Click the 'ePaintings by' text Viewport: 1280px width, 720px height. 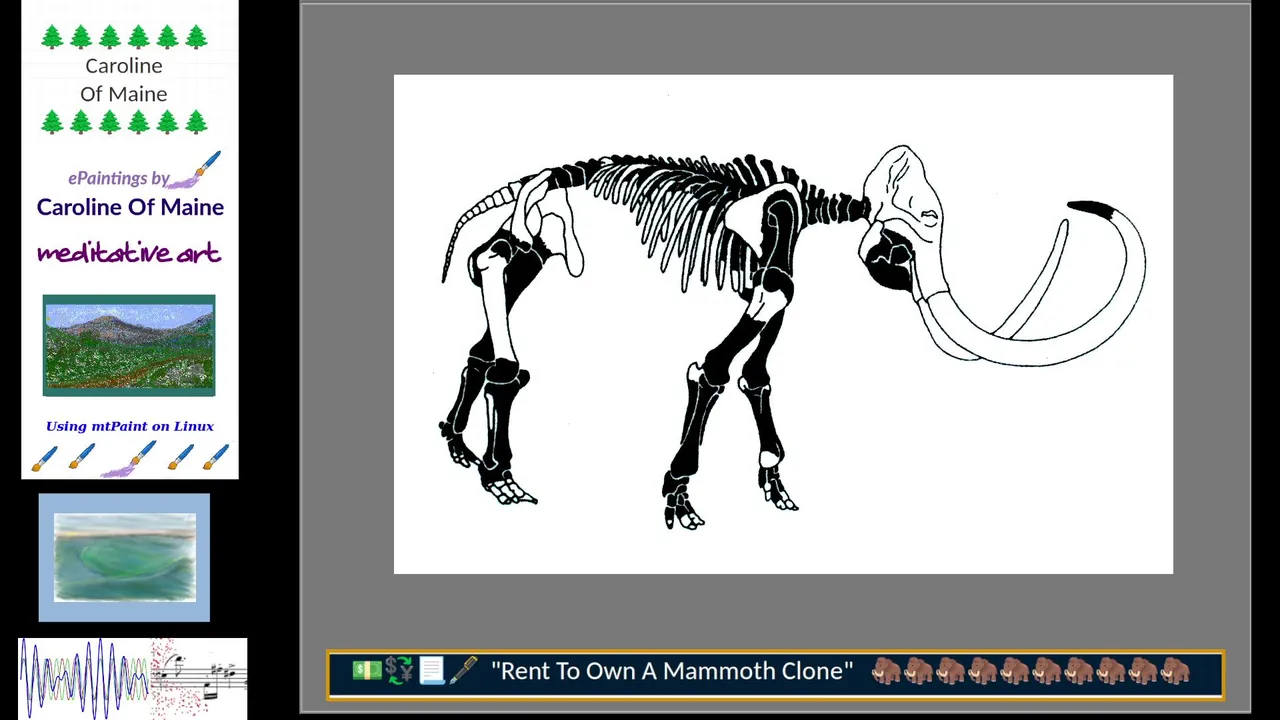pyautogui.click(x=118, y=178)
